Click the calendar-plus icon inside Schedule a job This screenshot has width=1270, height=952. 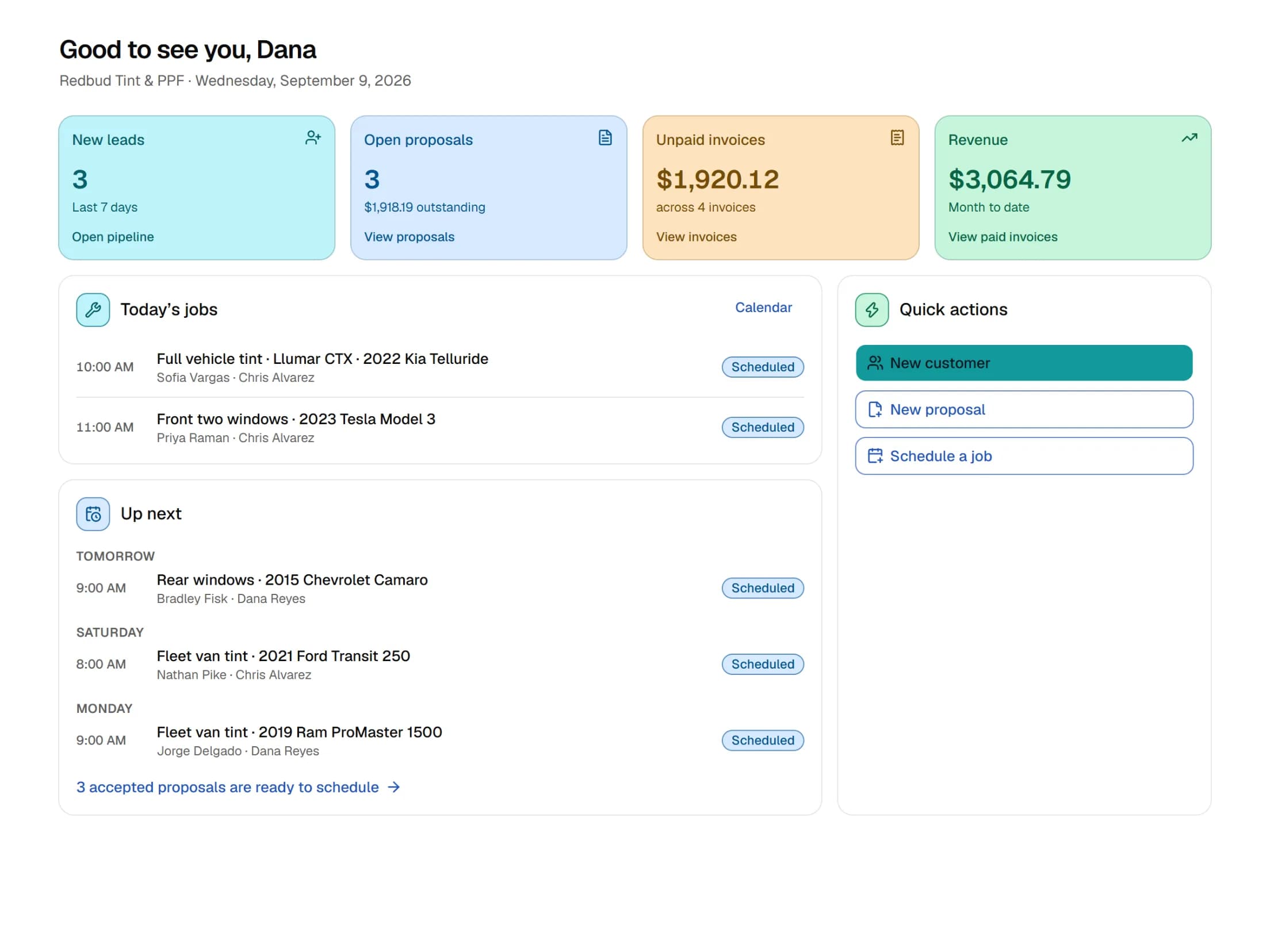coord(875,456)
